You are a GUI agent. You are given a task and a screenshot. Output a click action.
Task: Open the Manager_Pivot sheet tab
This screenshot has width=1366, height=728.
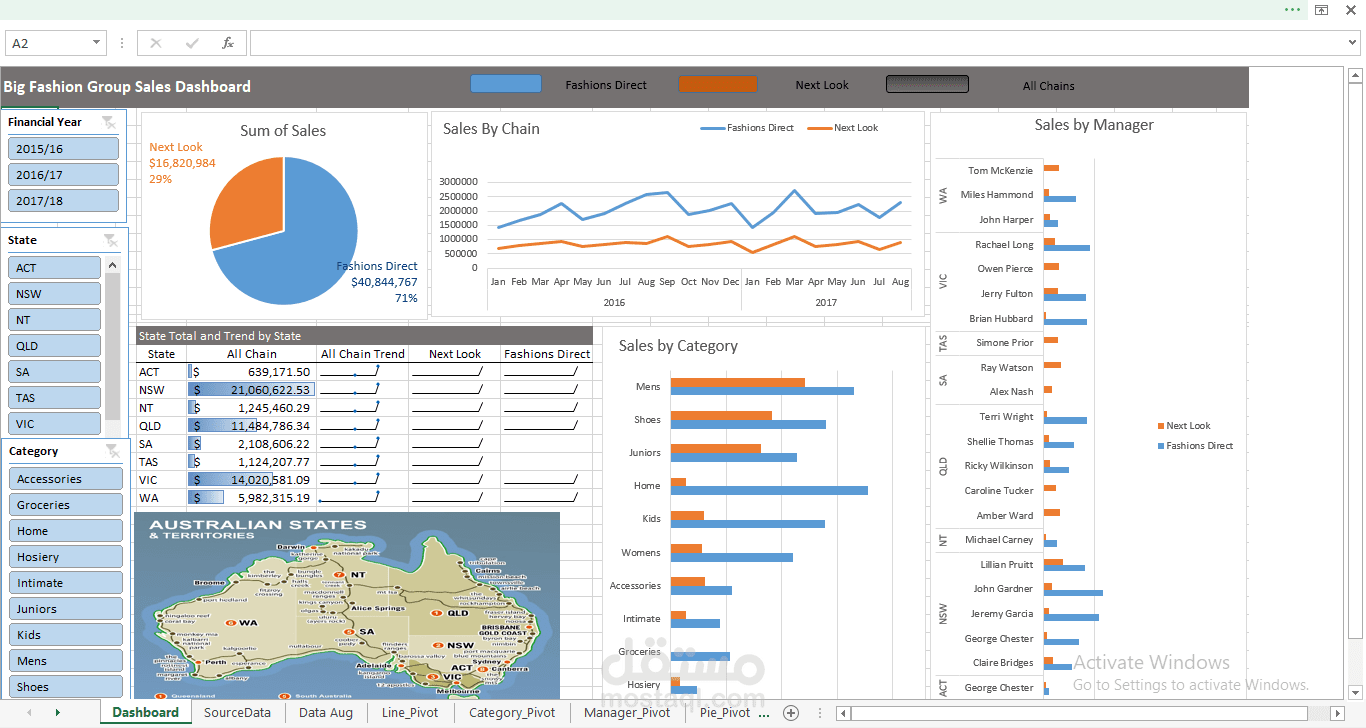pos(627,712)
